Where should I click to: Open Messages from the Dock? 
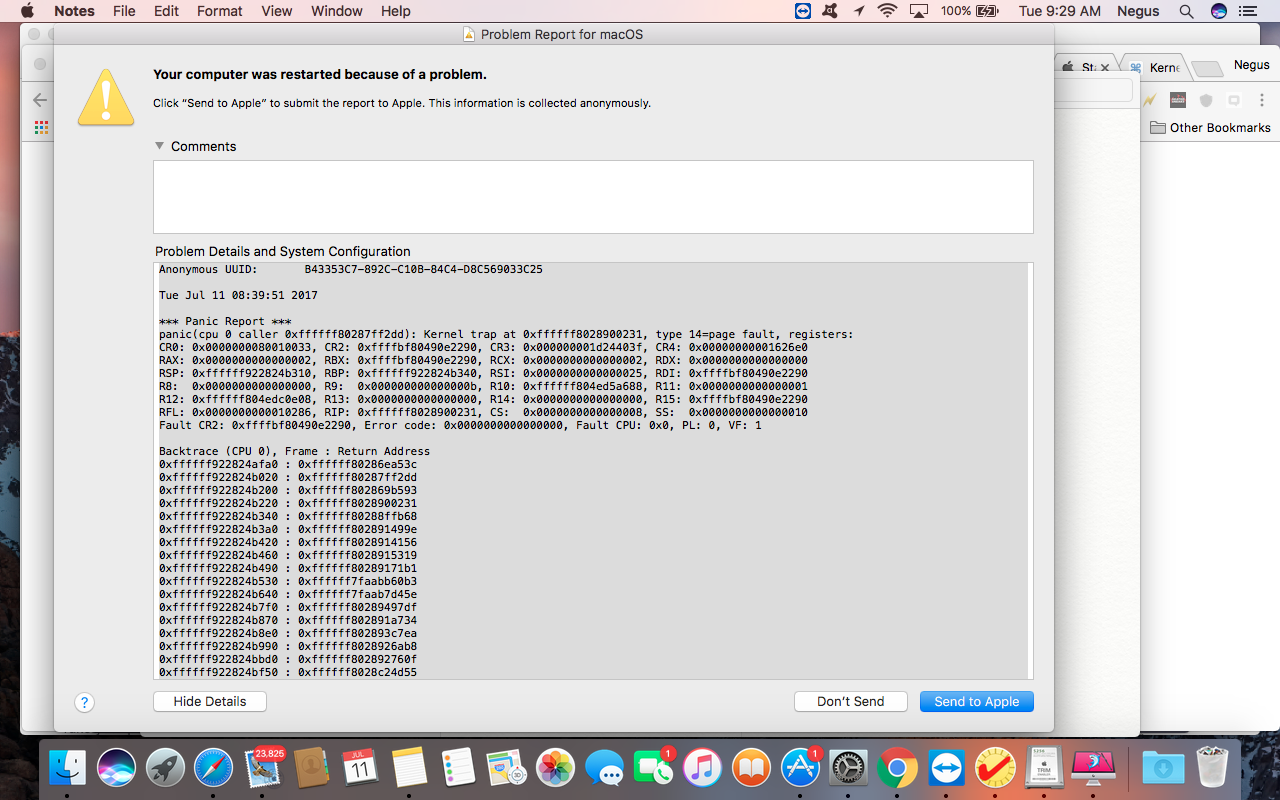tap(604, 768)
